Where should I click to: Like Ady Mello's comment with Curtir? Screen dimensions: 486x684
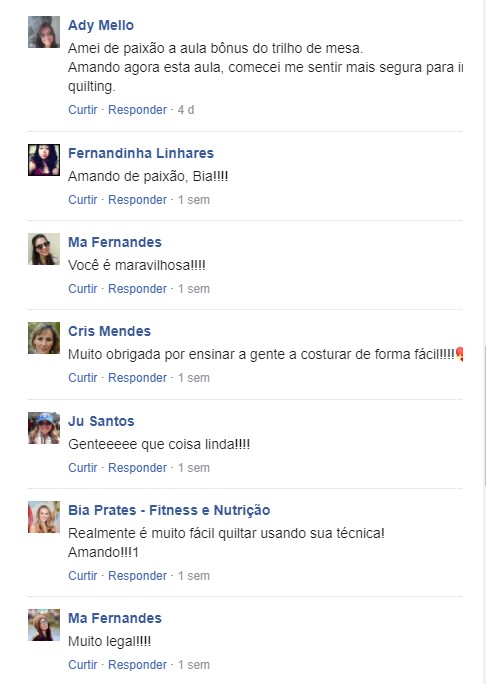[82, 110]
